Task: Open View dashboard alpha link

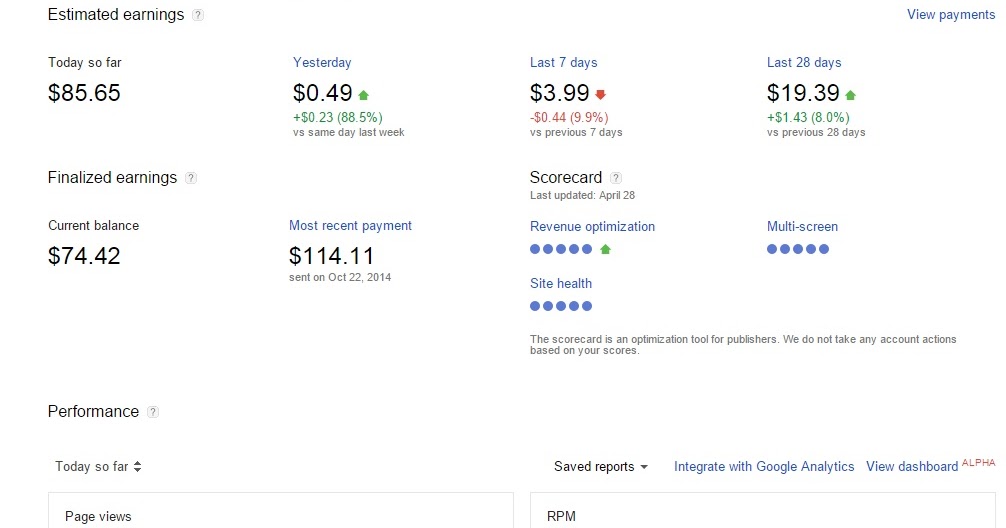Action: [911, 466]
